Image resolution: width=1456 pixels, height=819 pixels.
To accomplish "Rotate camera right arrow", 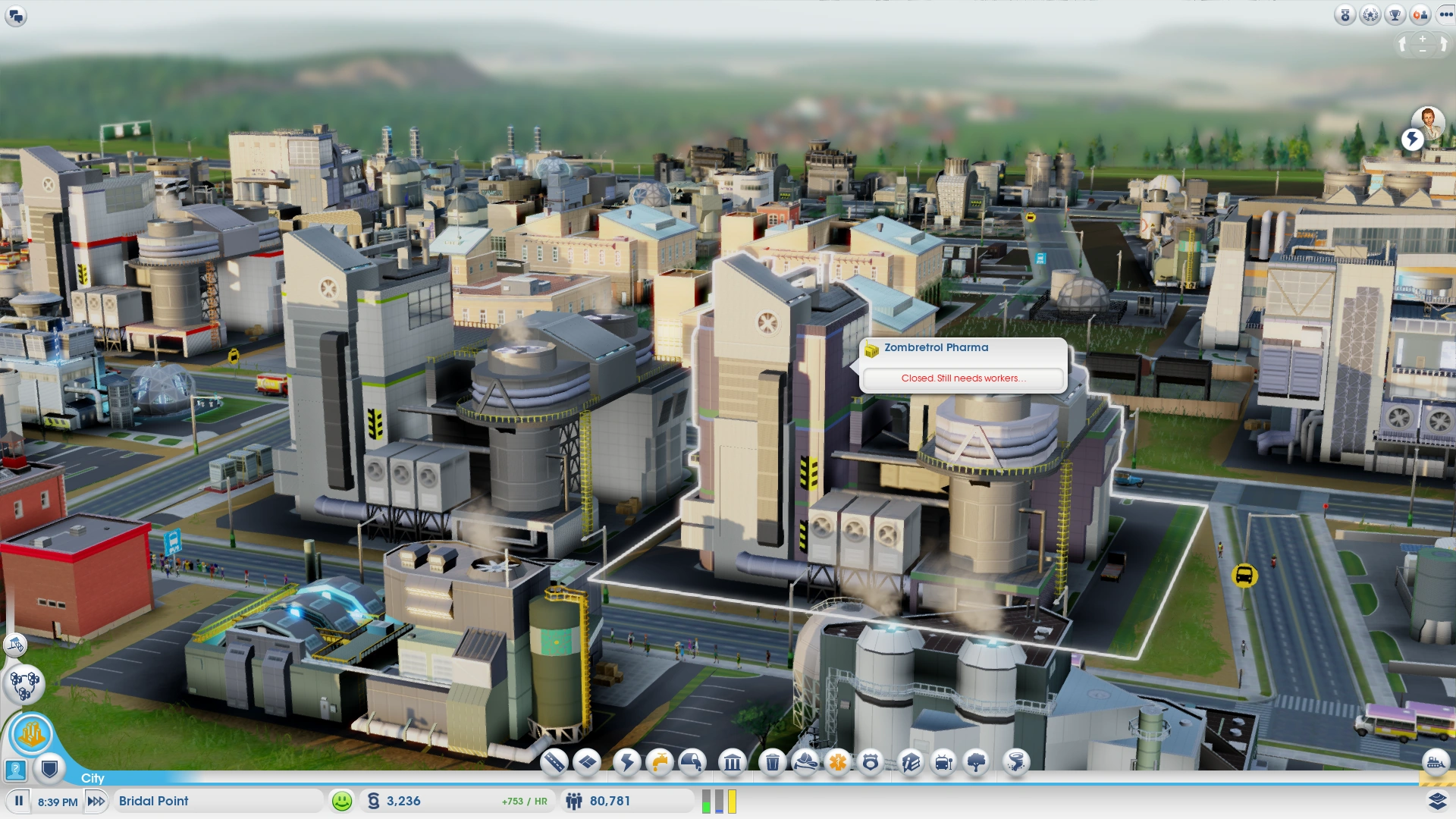I will [x=1443, y=45].
